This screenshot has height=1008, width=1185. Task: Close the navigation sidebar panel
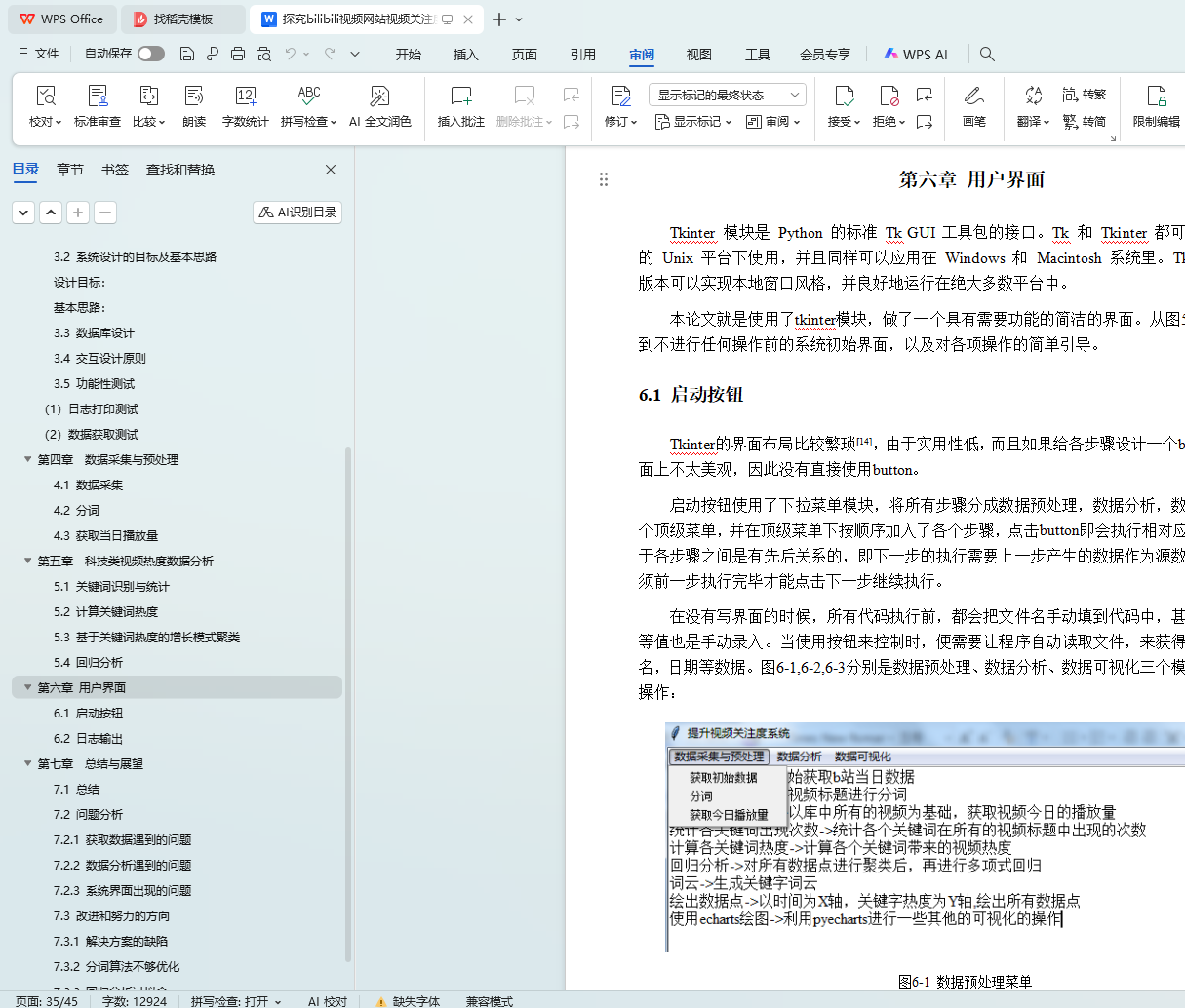[331, 170]
